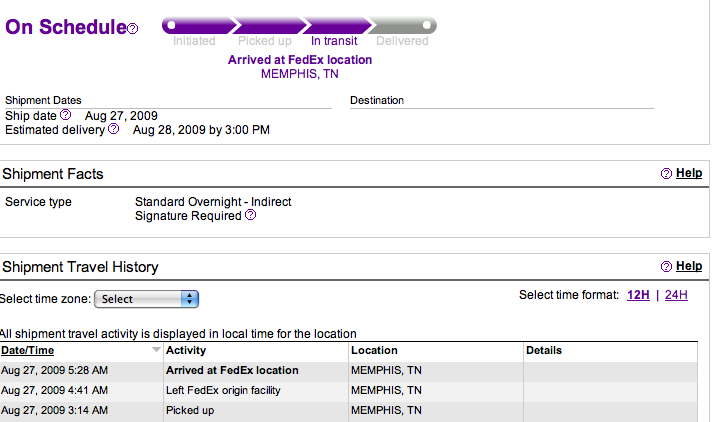Open the Select time zone dropdown
The image size is (713, 422).
point(146,299)
